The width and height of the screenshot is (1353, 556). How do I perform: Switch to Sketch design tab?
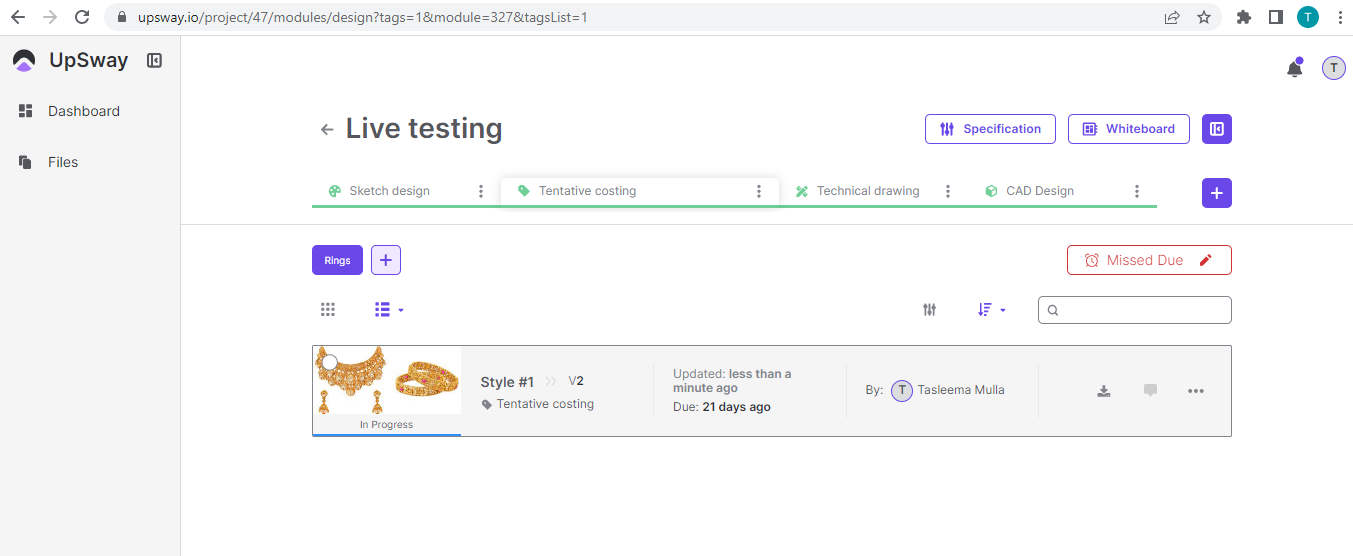coord(389,191)
